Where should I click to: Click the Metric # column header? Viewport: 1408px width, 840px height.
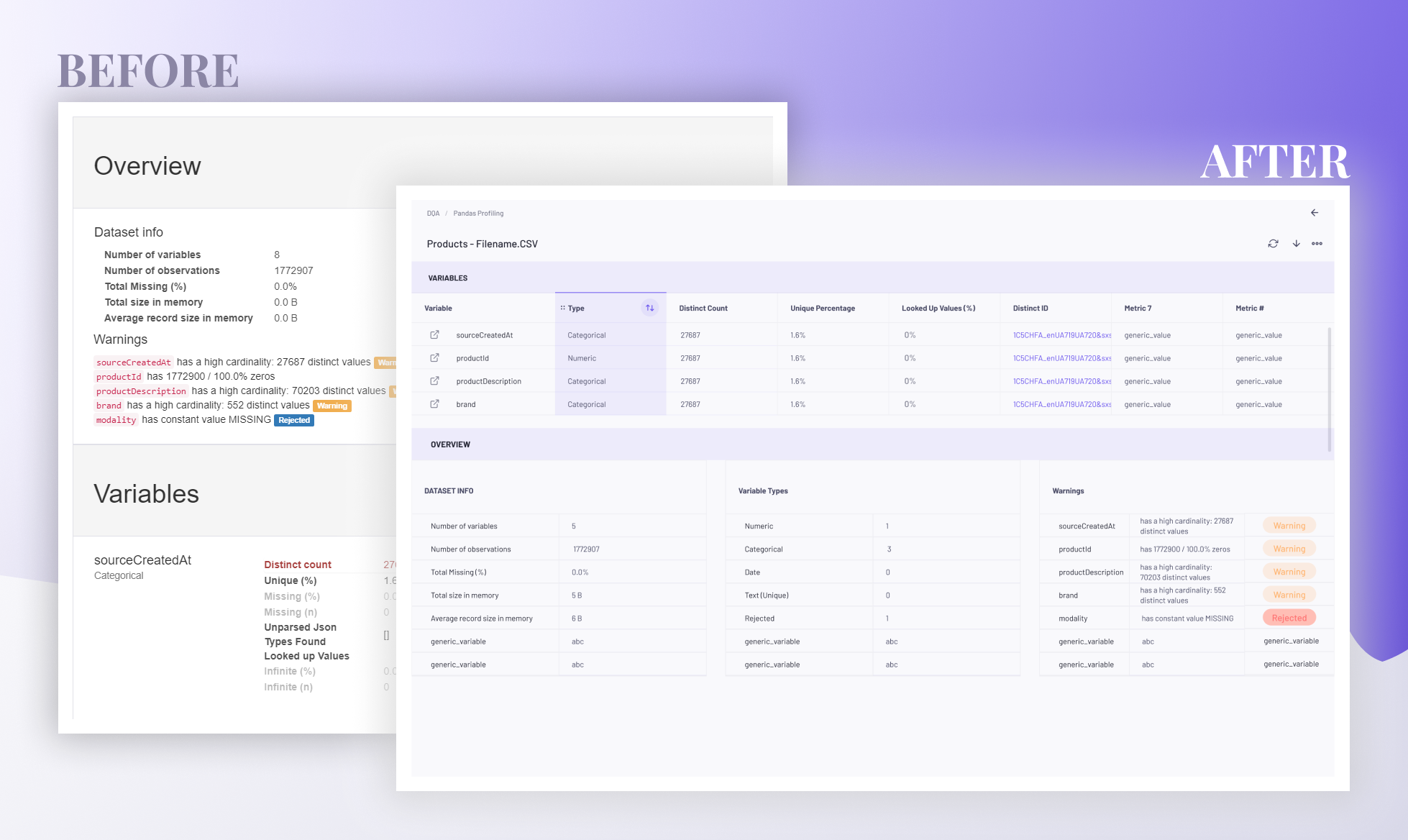pos(1250,309)
